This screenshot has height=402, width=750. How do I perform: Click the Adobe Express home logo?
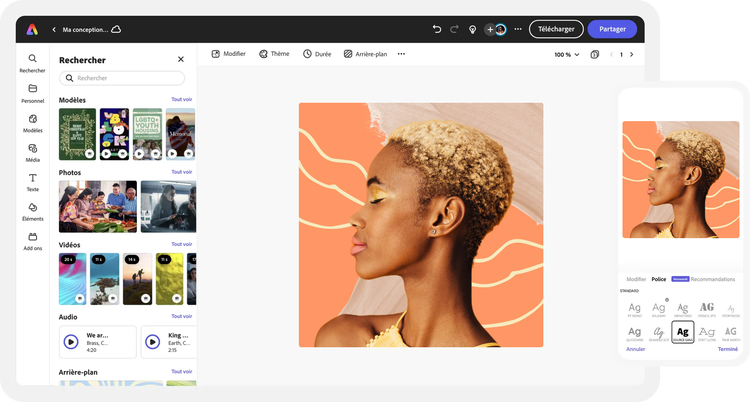tap(32, 30)
